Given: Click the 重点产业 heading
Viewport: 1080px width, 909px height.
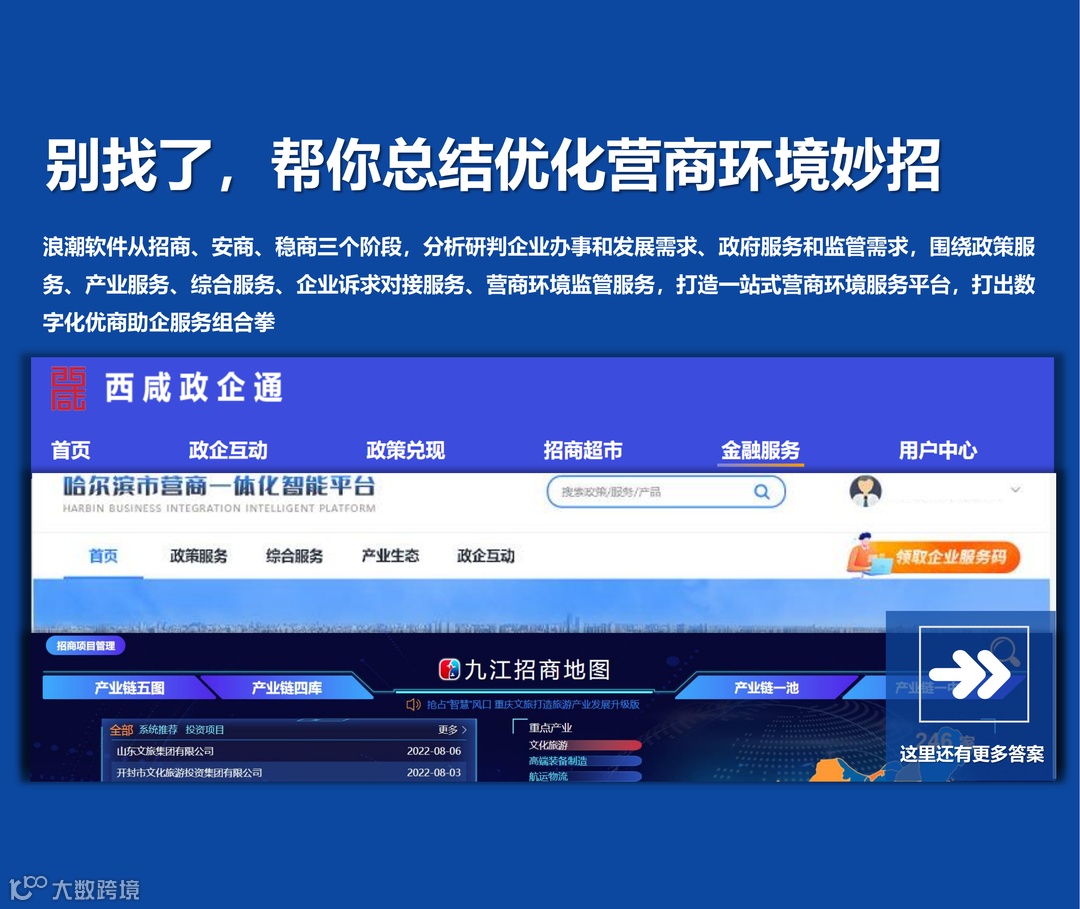Looking at the screenshot, I should point(550,728).
